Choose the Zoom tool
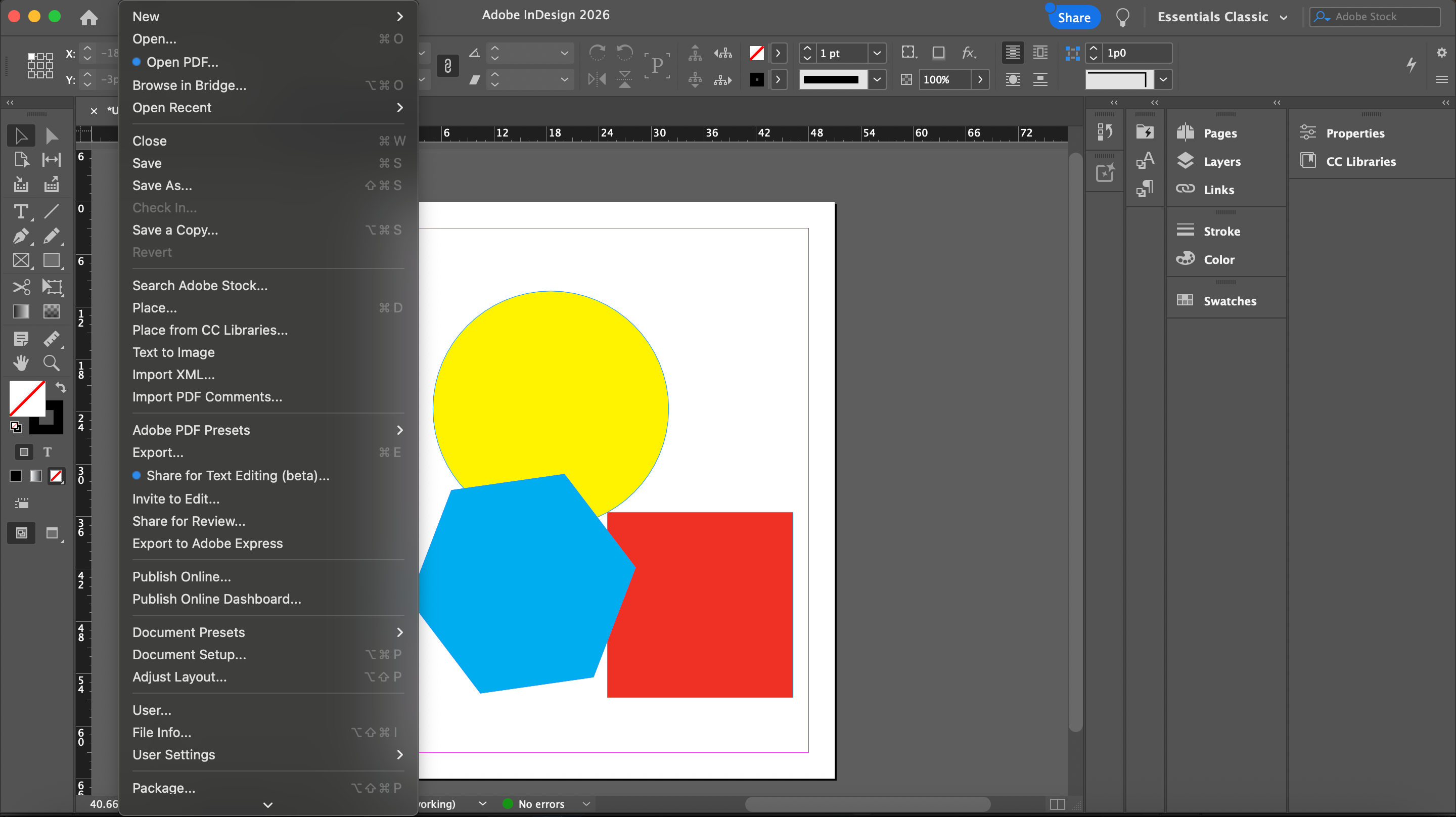1456x817 pixels. coord(52,362)
